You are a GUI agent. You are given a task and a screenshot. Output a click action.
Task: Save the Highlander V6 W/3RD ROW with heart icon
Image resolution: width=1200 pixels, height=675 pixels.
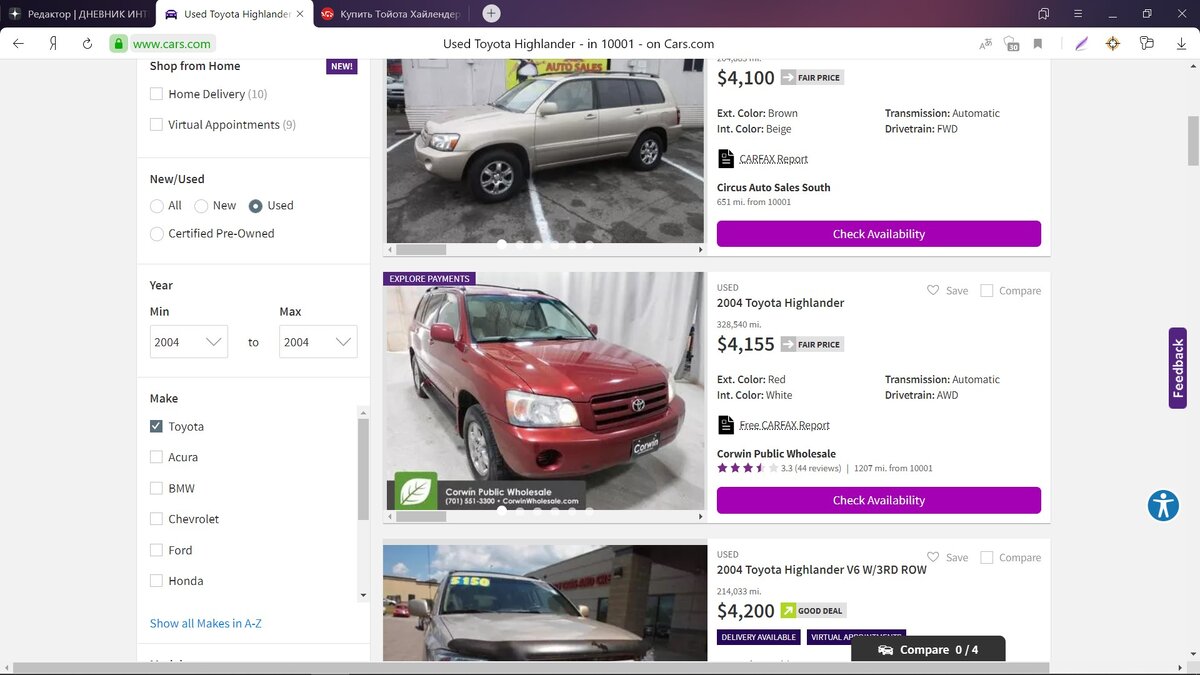(x=933, y=557)
